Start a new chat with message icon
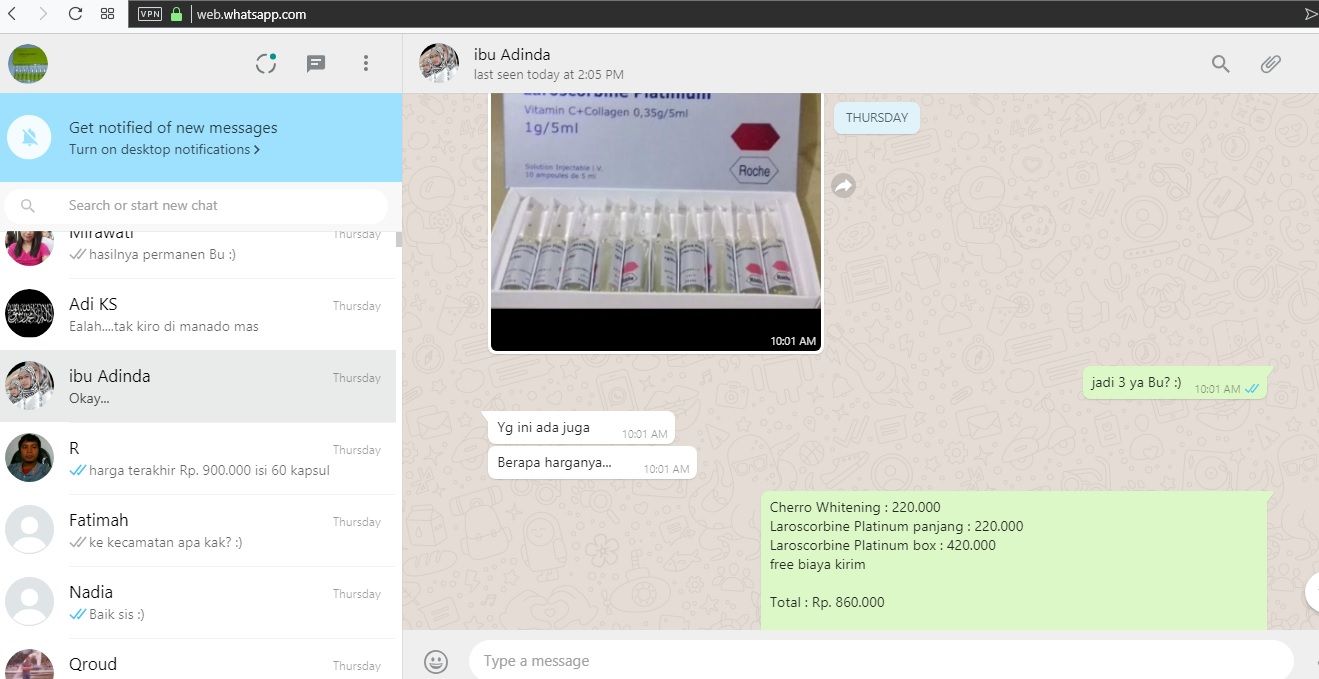Screen dimensions: 1319x679 [x=316, y=64]
